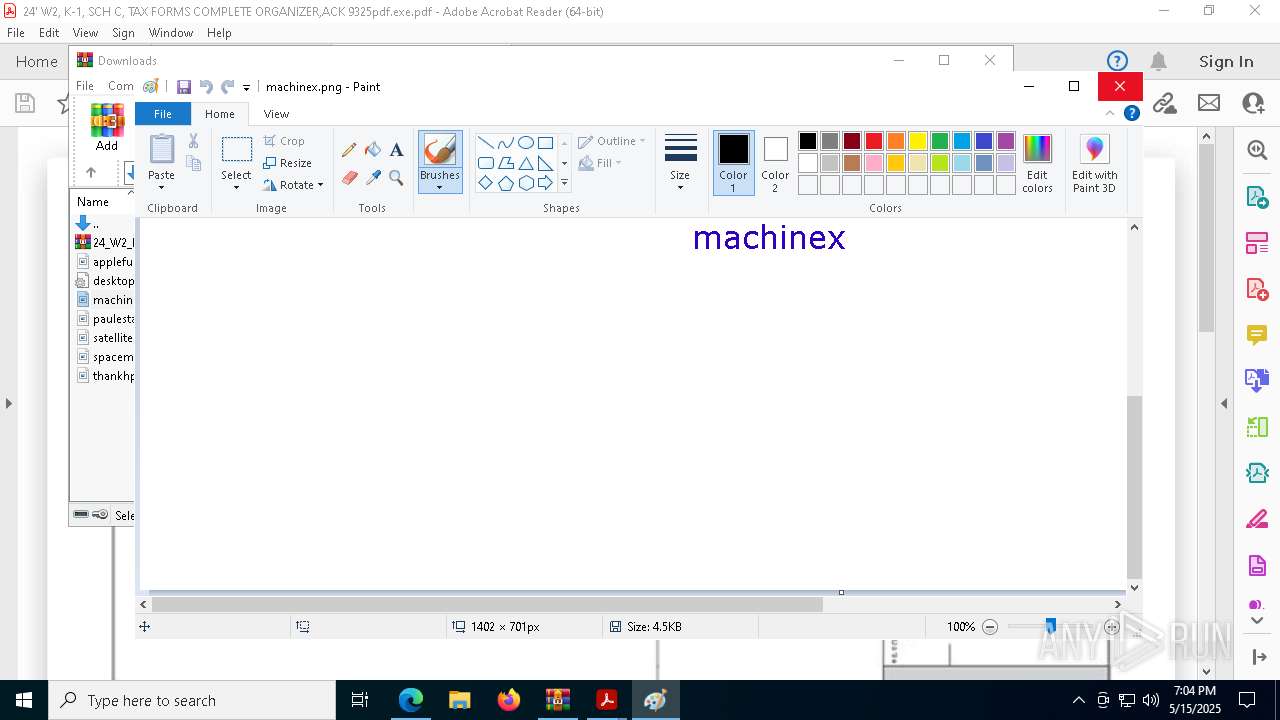Image resolution: width=1280 pixels, height=720 pixels.
Task: Click the Save icon in Paint title bar
Action: (x=184, y=87)
